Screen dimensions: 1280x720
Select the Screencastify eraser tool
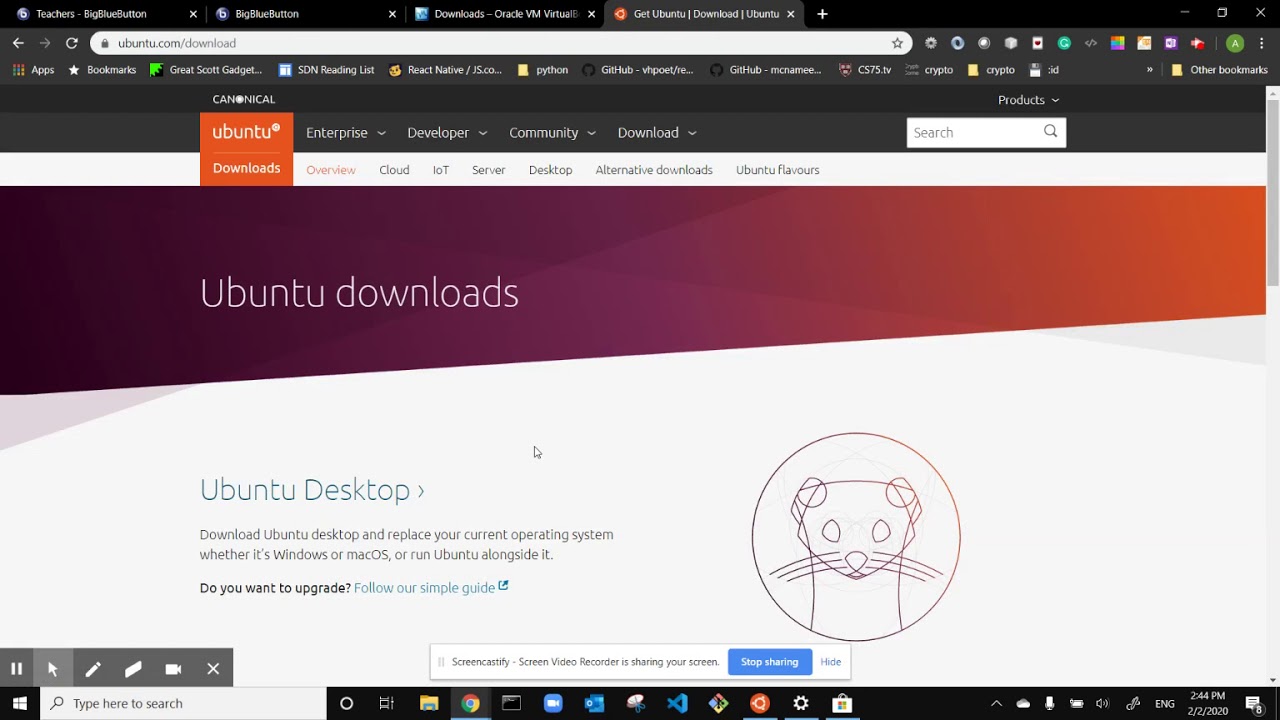[x=133, y=669]
